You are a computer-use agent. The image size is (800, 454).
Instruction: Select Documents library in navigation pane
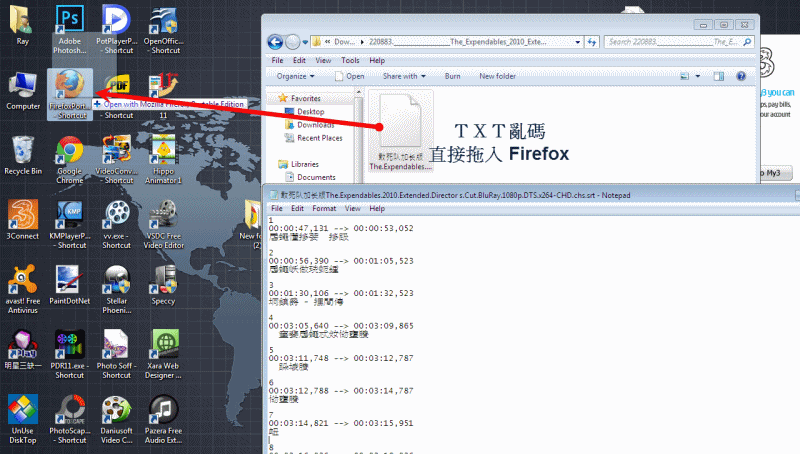coord(316,177)
